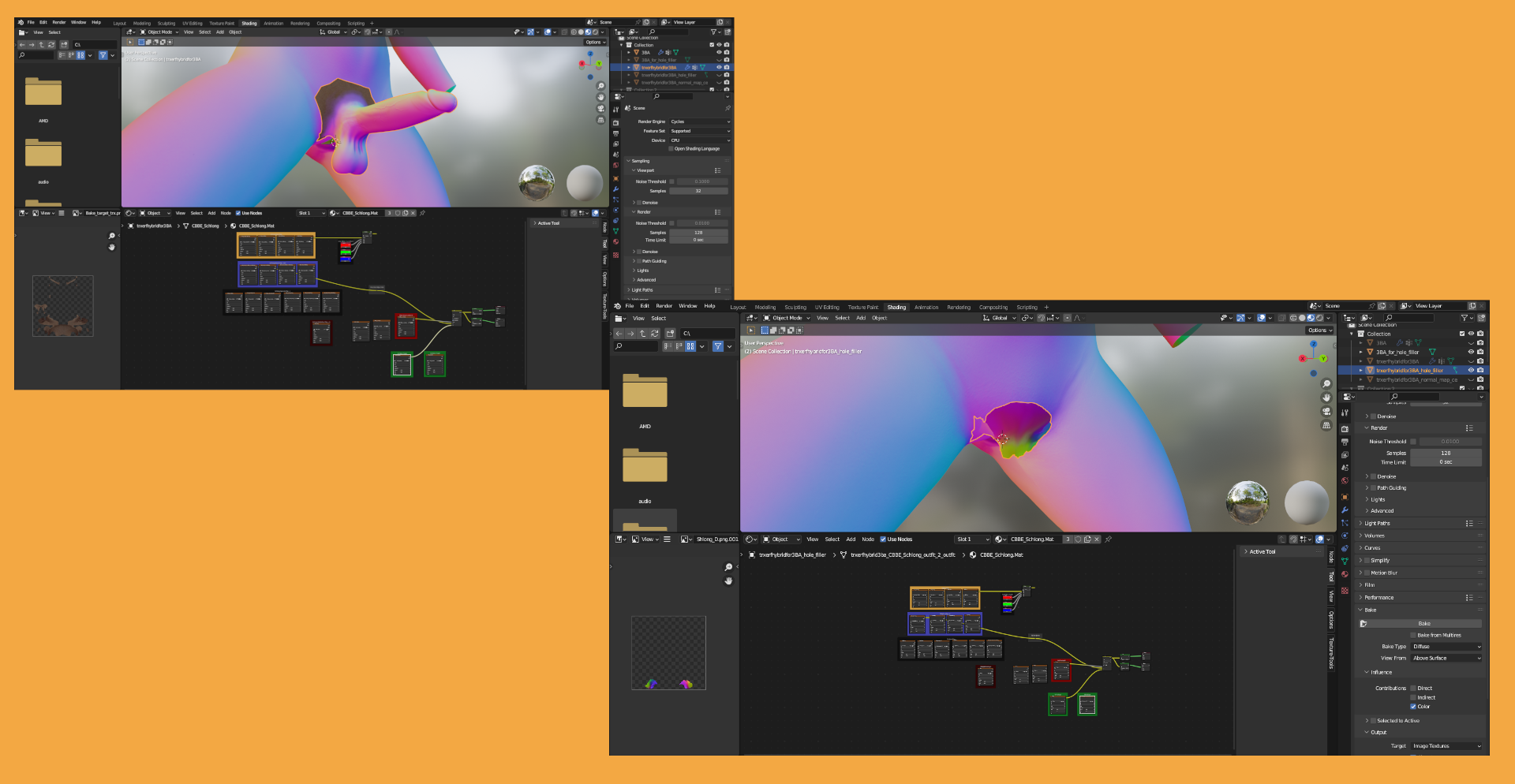This screenshot has height=784, width=1515.
Task: Enable Motion Blur checkbox in front window
Action: pos(1367,573)
